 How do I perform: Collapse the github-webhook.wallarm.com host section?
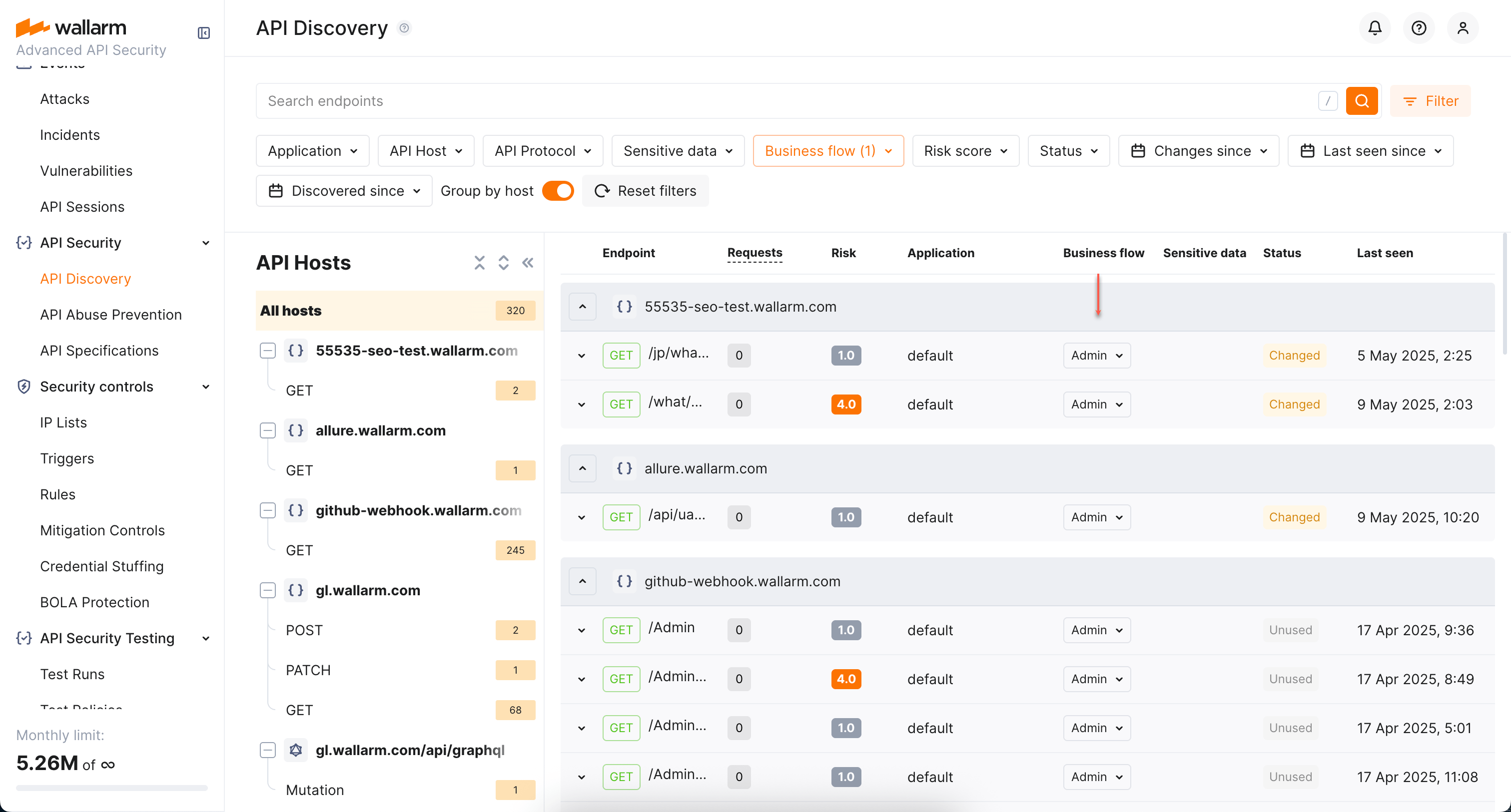click(x=582, y=581)
